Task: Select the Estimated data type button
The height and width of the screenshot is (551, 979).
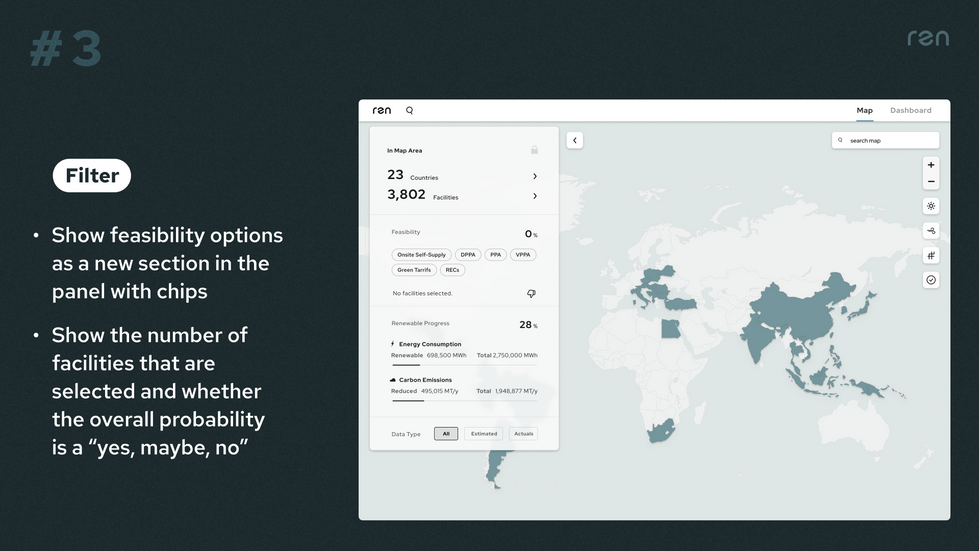Action: tap(484, 434)
